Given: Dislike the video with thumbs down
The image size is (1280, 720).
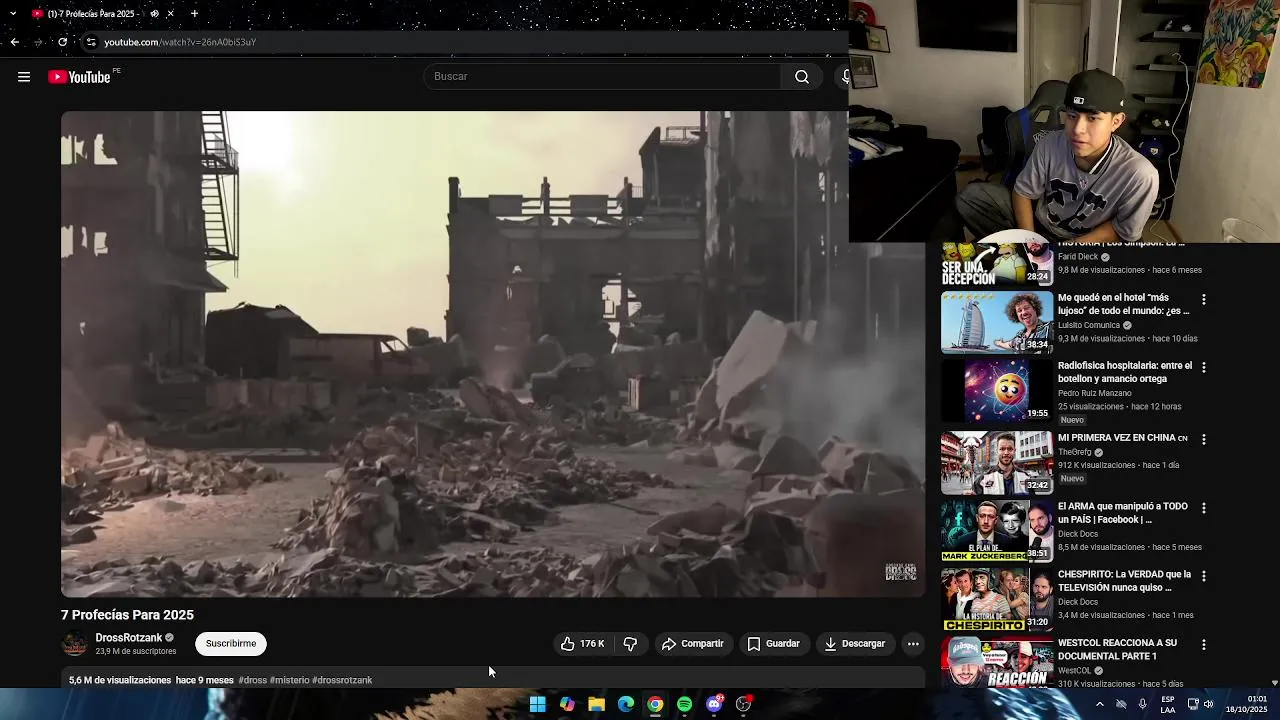Looking at the screenshot, I should pyautogui.click(x=630, y=644).
